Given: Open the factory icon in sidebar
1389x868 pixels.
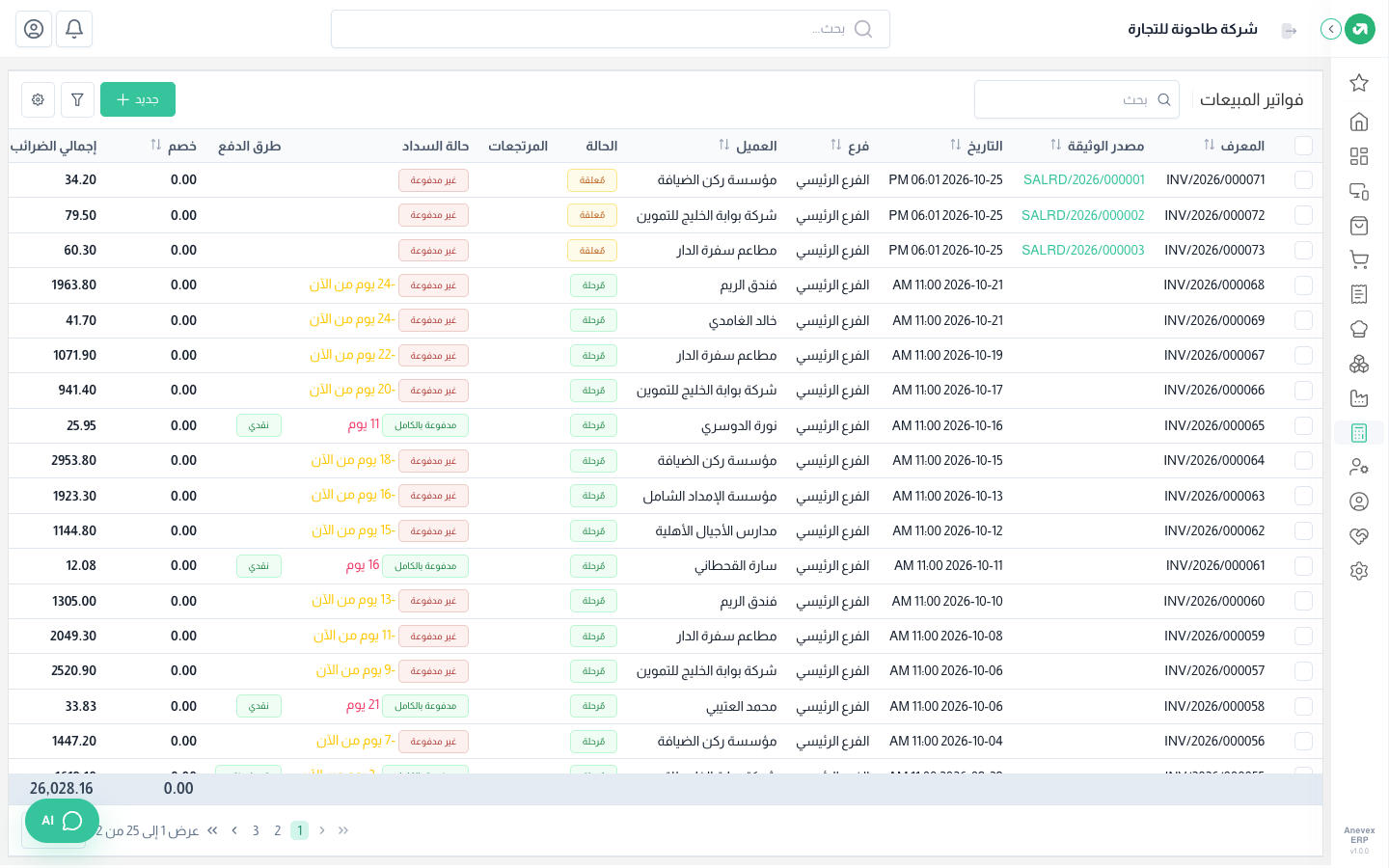Looking at the screenshot, I should (x=1359, y=398).
